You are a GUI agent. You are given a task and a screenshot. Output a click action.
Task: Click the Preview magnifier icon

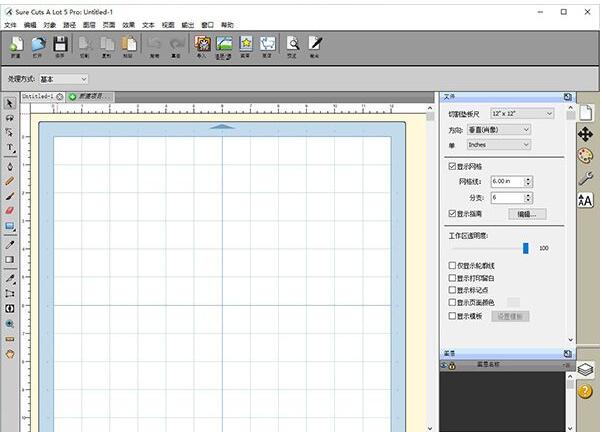[x=293, y=47]
